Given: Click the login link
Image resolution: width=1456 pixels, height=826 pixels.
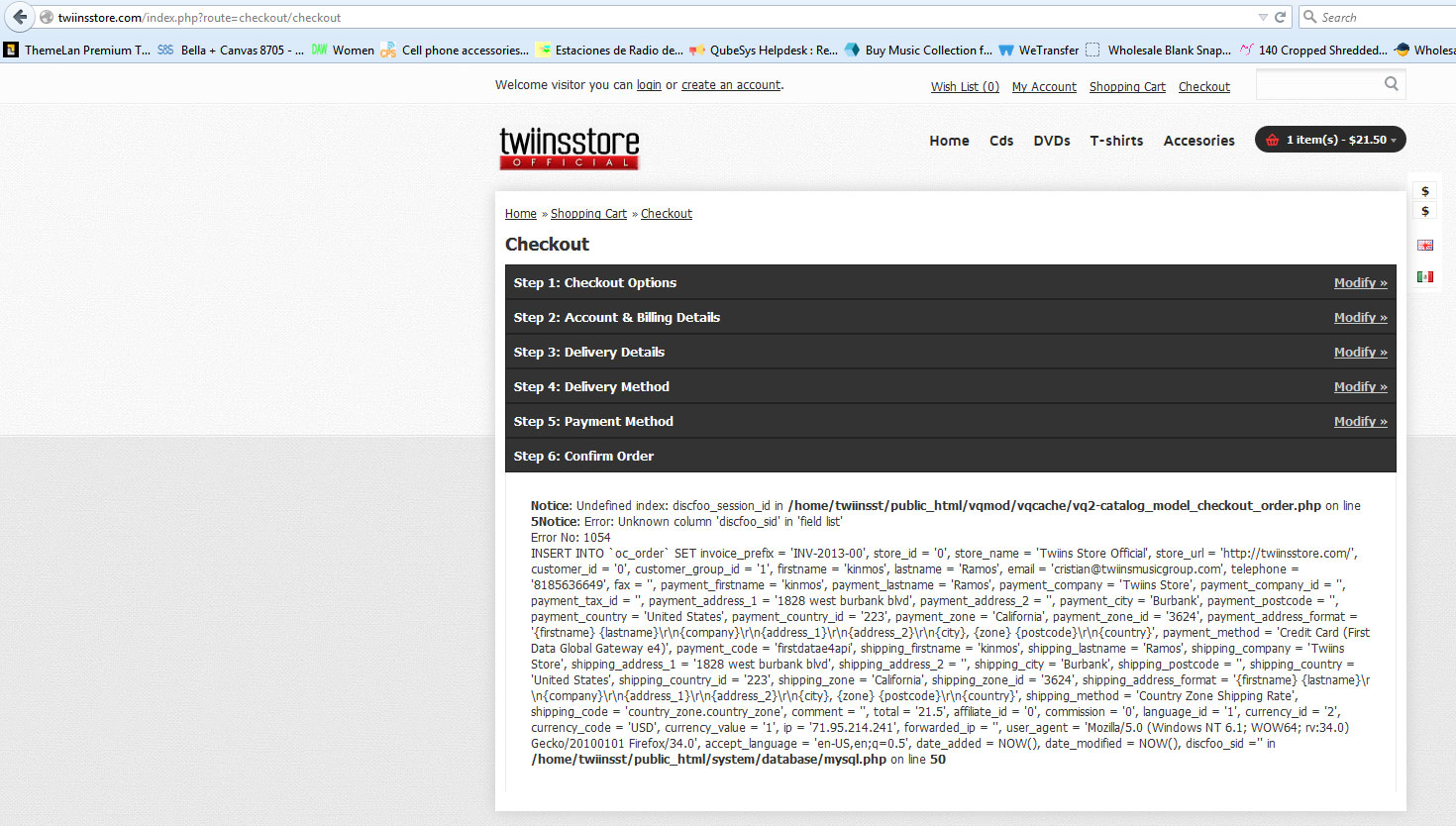Looking at the screenshot, I should pos(649,85).
